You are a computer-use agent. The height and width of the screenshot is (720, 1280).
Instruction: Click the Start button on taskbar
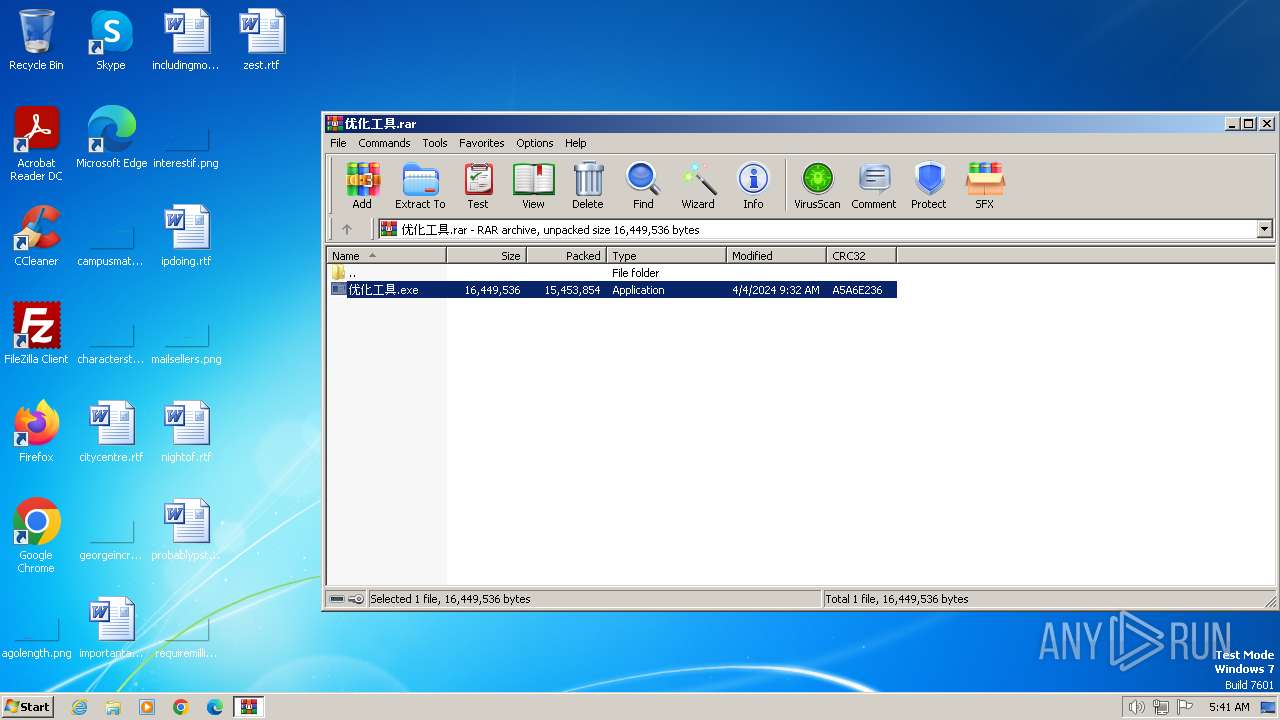[28, 707]
